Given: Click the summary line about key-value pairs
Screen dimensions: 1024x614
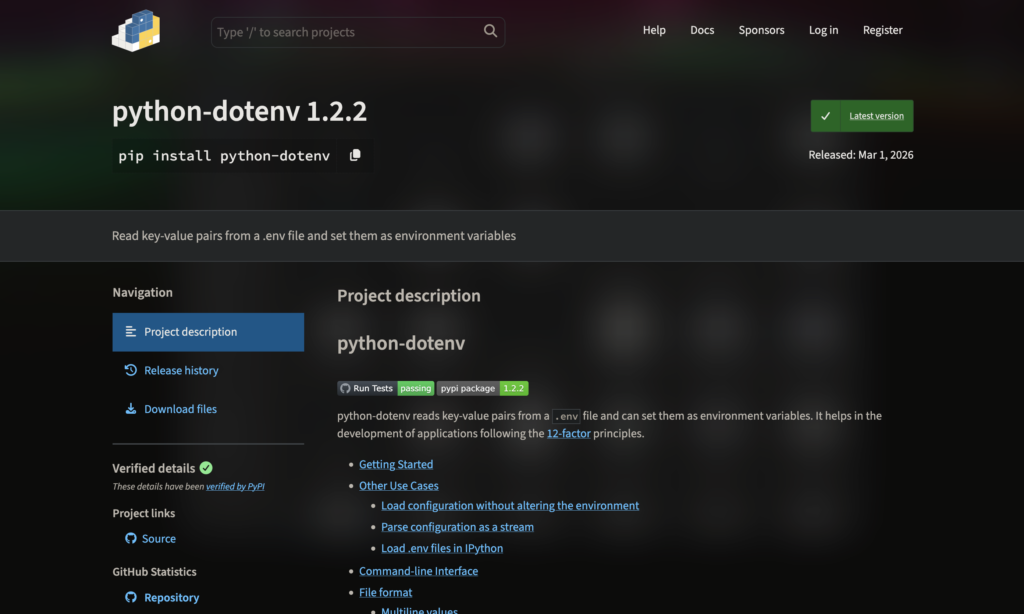Looking at the screenshot, I should [313, 236].
